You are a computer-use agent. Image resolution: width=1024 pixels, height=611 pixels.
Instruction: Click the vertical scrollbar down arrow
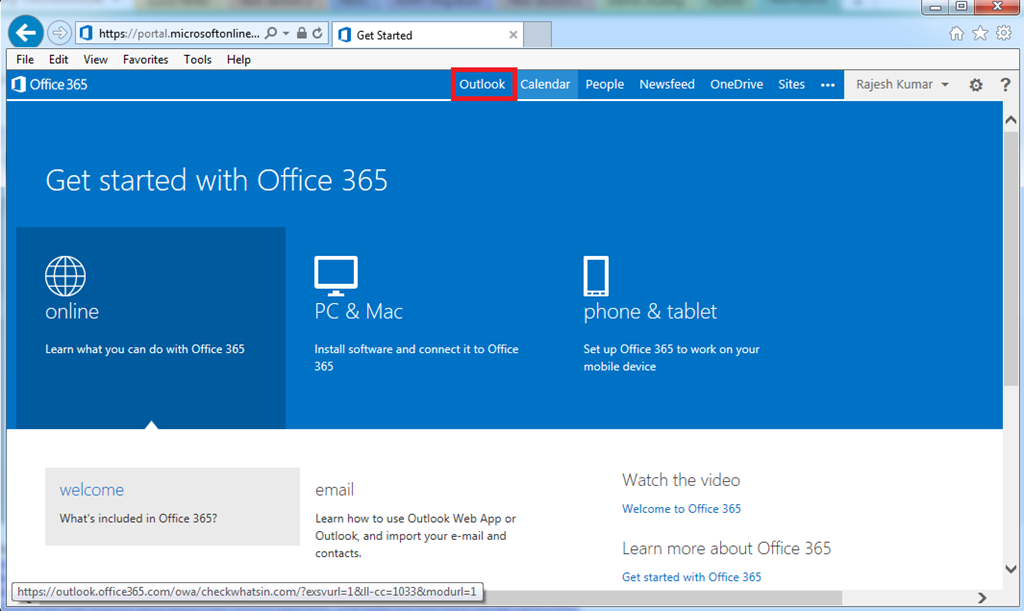click(1011, 569)
